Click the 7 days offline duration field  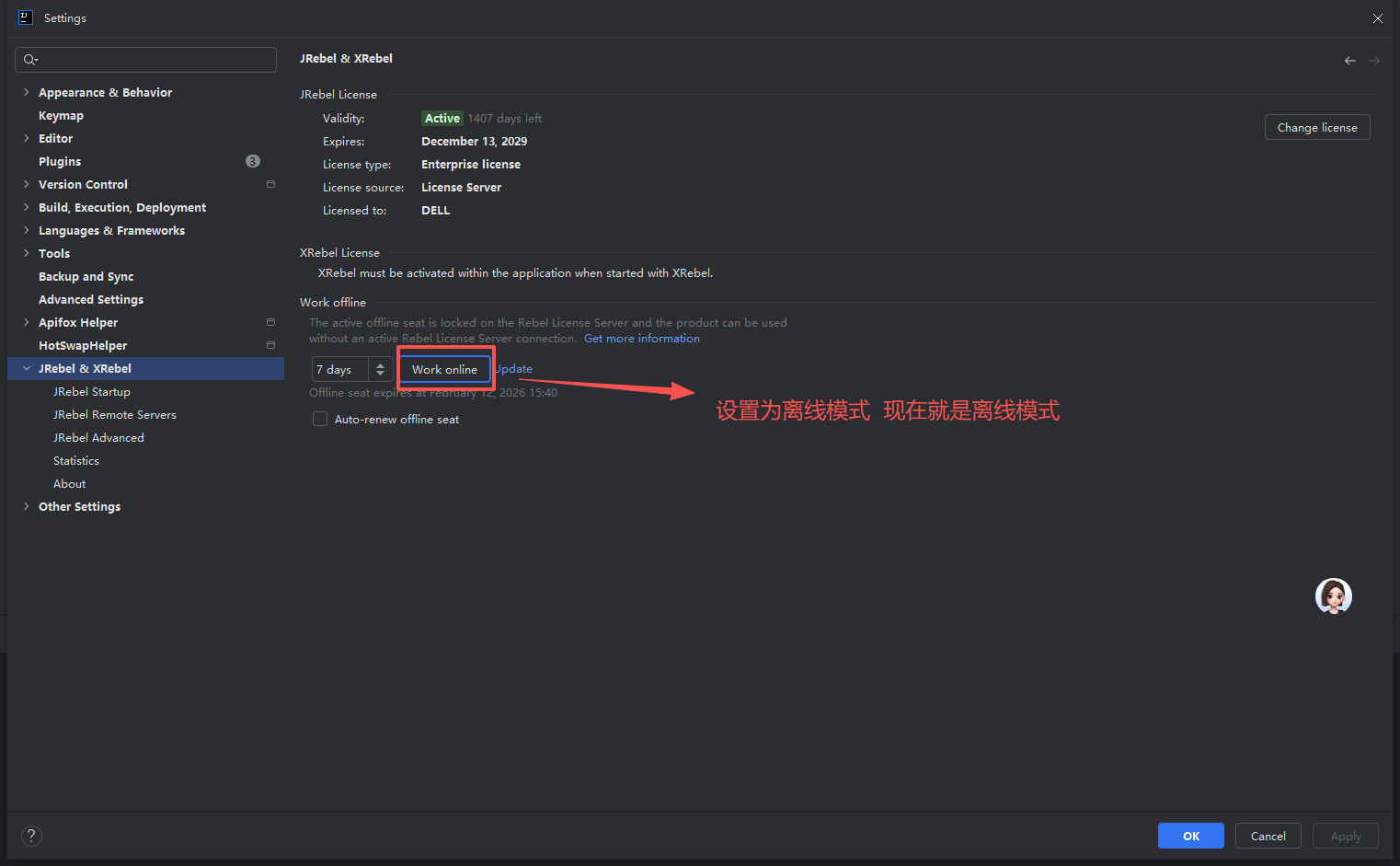[x=340, y=369]
